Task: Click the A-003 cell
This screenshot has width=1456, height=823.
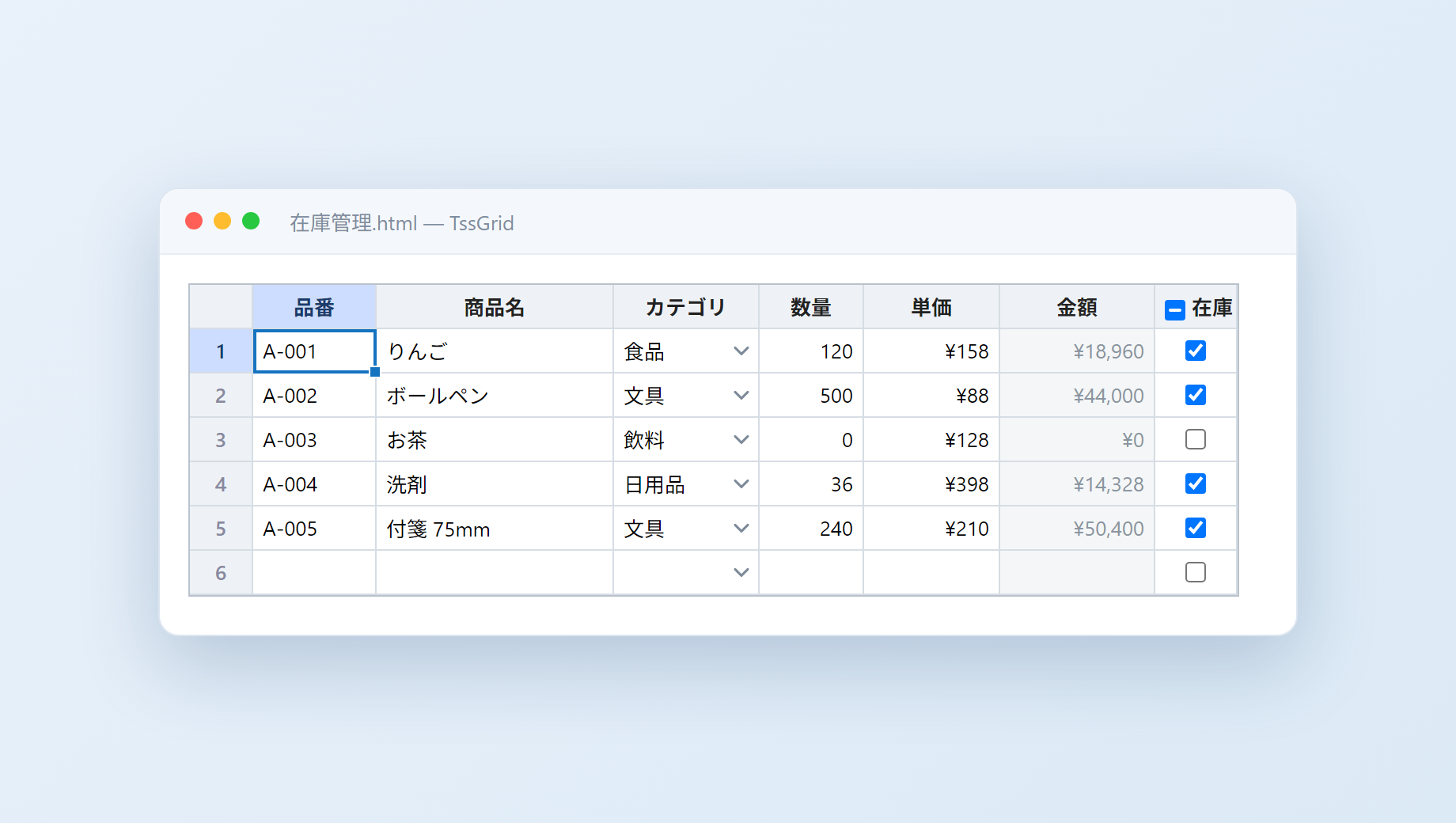Action: 314,440
